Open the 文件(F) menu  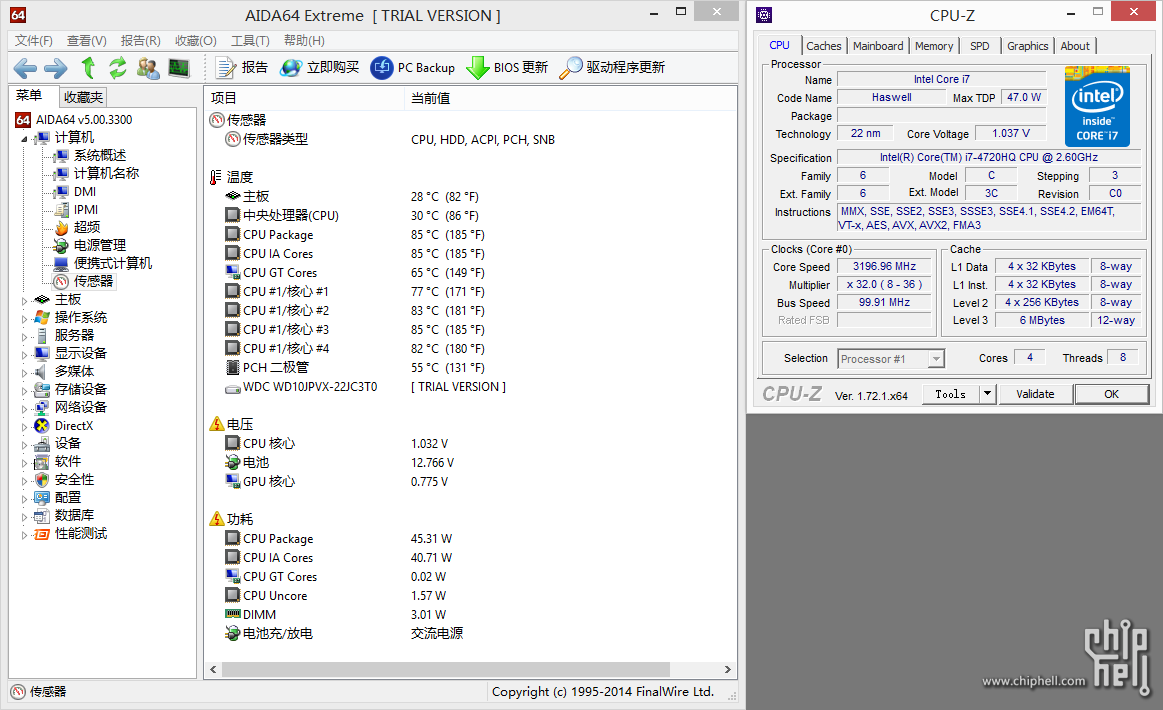coord(33,41)
